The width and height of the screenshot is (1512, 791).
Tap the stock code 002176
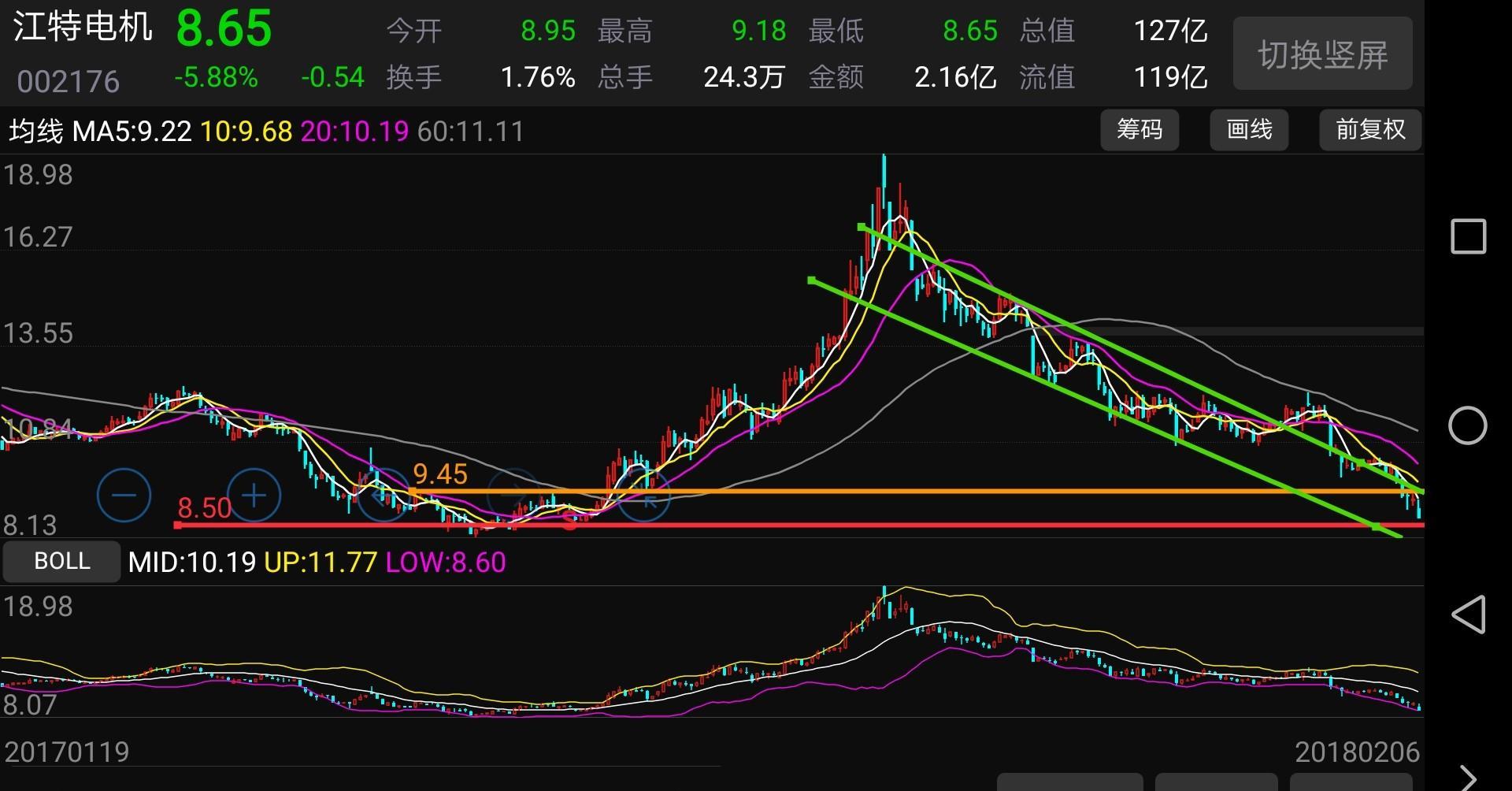point(69,81)
